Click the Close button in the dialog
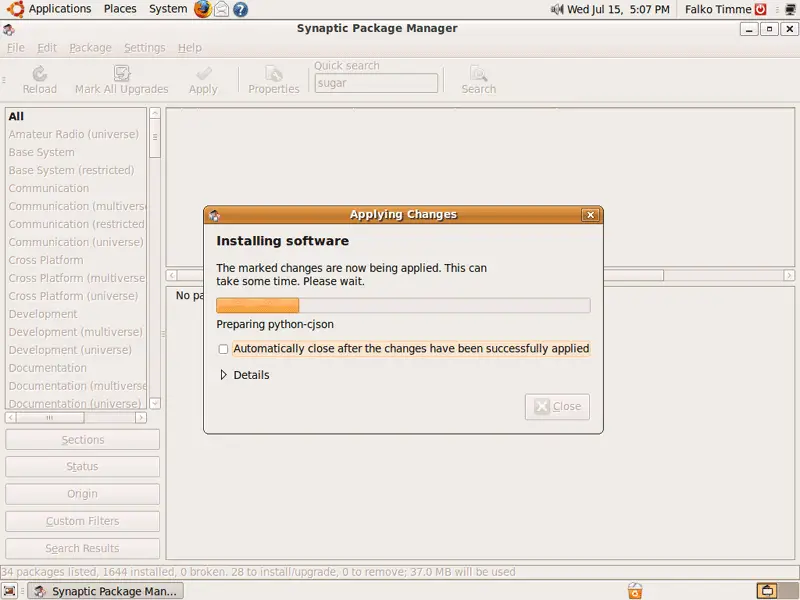Image resolution: width=800 pixels, height=600 pixels. pyautogui.click(x=557, y=407)
